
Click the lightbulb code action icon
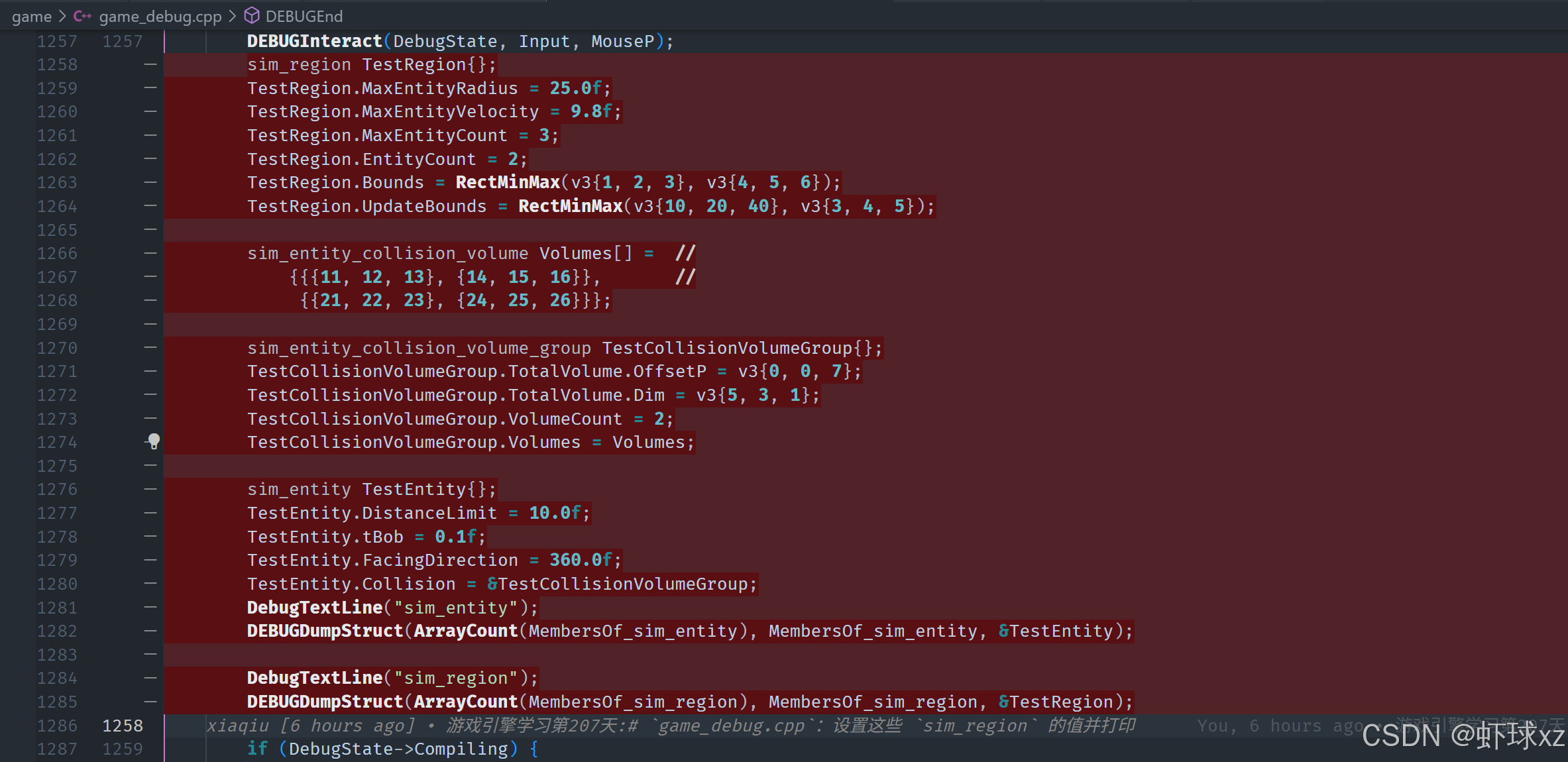tap(154, 441)
